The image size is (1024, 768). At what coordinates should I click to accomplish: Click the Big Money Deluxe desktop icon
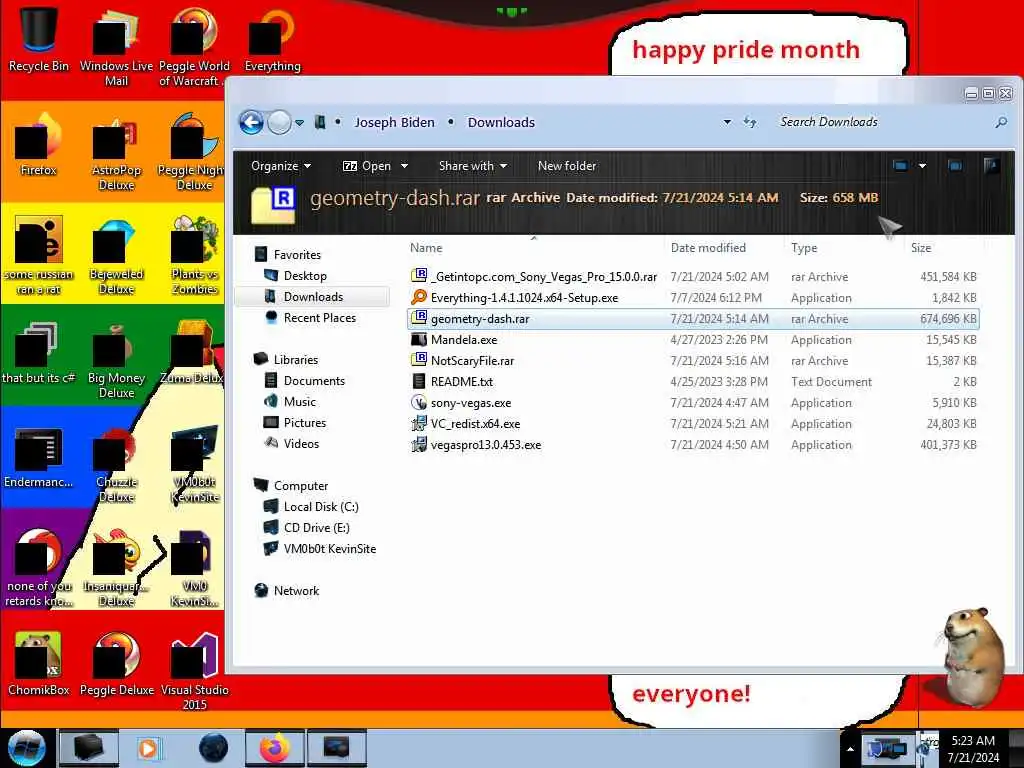point(116,361)
